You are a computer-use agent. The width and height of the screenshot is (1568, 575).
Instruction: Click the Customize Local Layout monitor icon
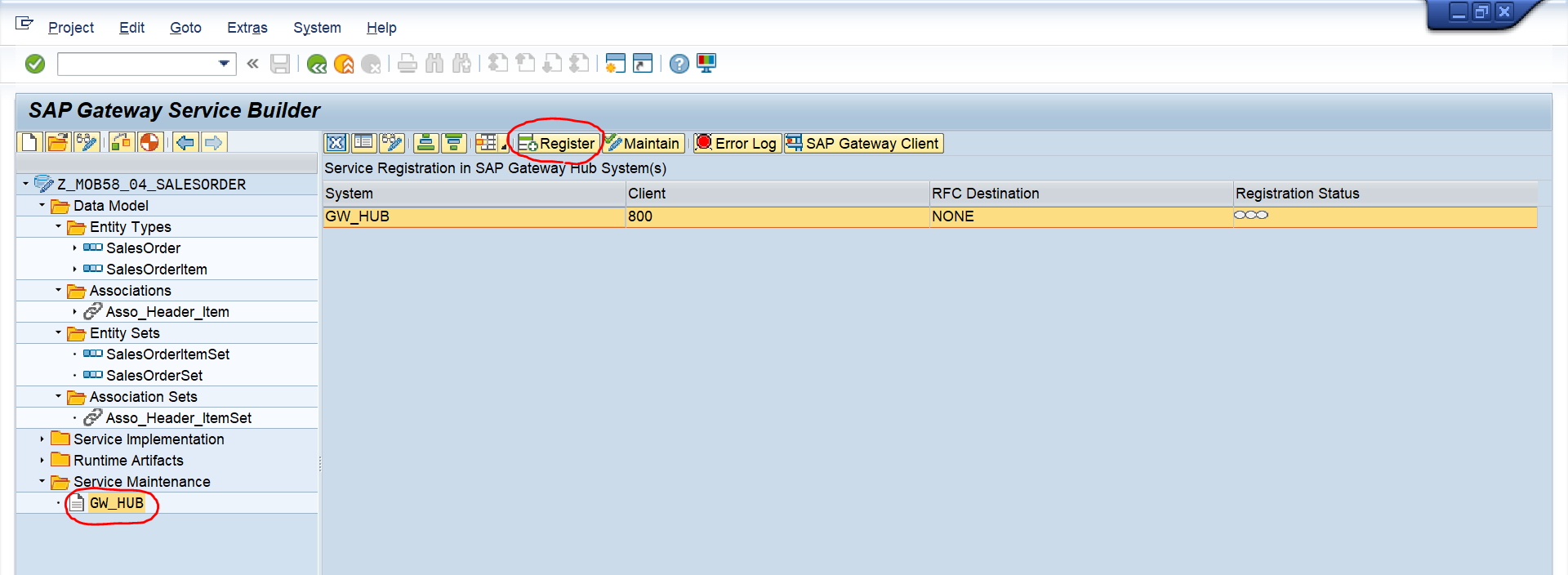pyautogui.click(x=706, y=64)
